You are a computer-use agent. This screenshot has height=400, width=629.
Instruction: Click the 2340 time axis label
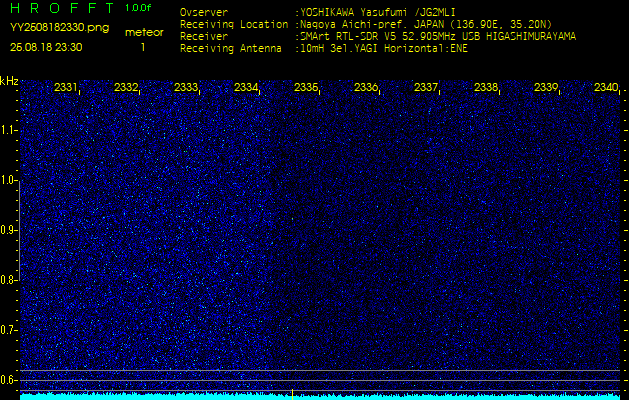pos(606,87)
